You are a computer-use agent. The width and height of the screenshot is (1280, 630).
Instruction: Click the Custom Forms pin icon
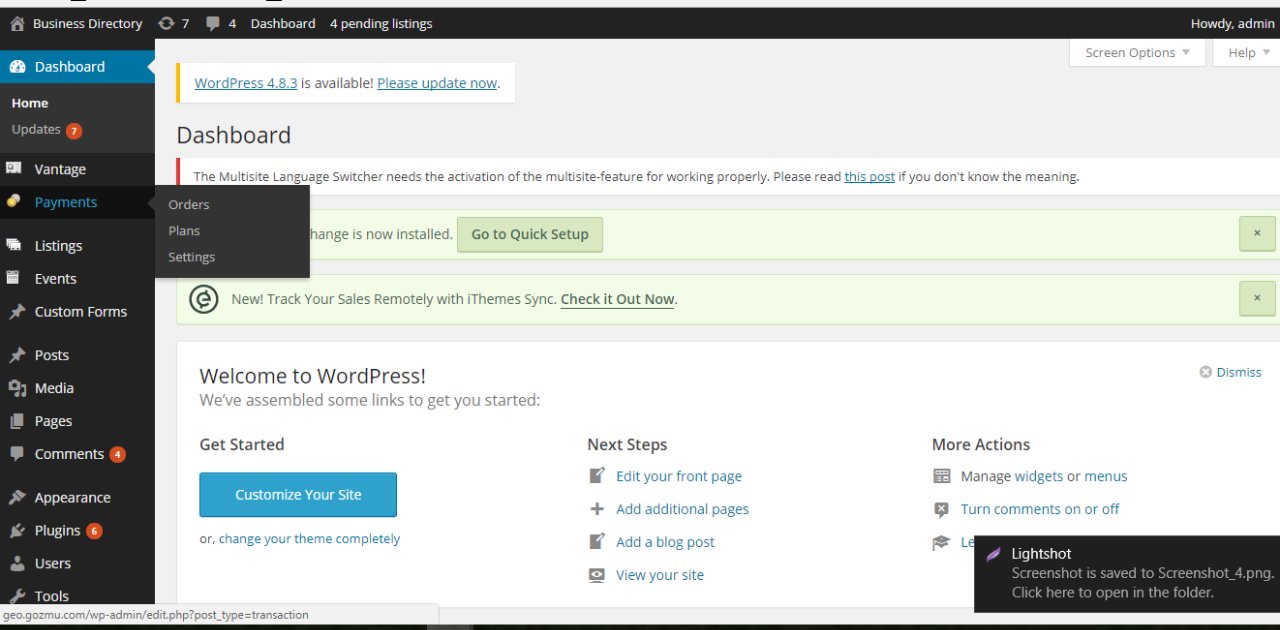[x=17, y=312]
